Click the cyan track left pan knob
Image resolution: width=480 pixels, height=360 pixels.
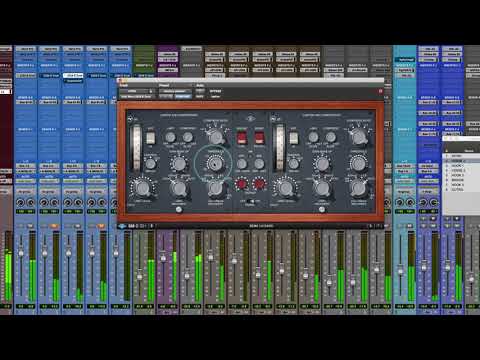pyautogui.click(x=399, y=202)
